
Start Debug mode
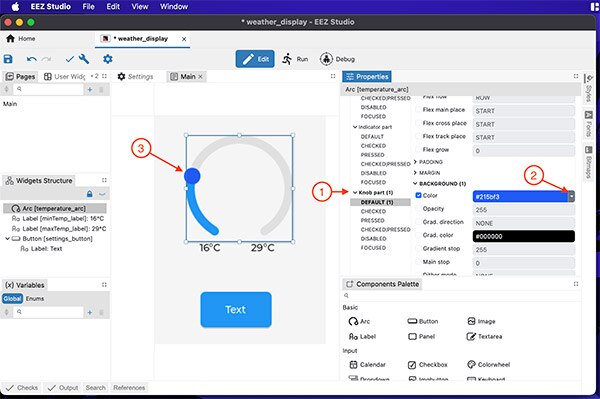338,59
